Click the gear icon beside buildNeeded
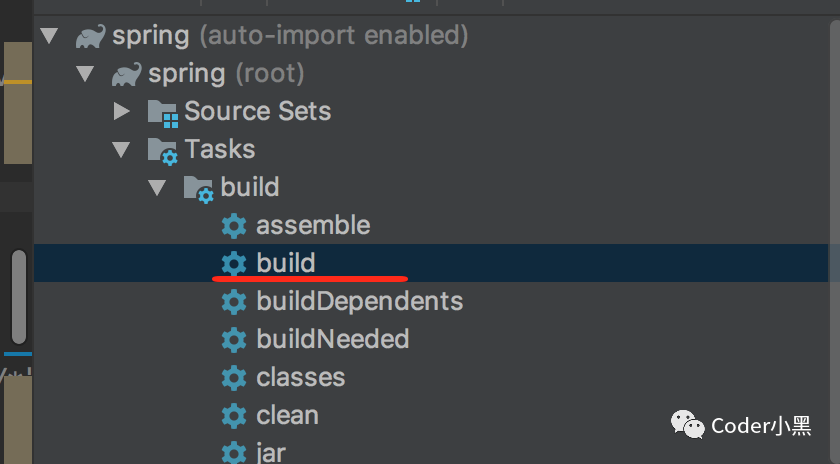The width and height of the screenshot is (840, 464). 233,339
